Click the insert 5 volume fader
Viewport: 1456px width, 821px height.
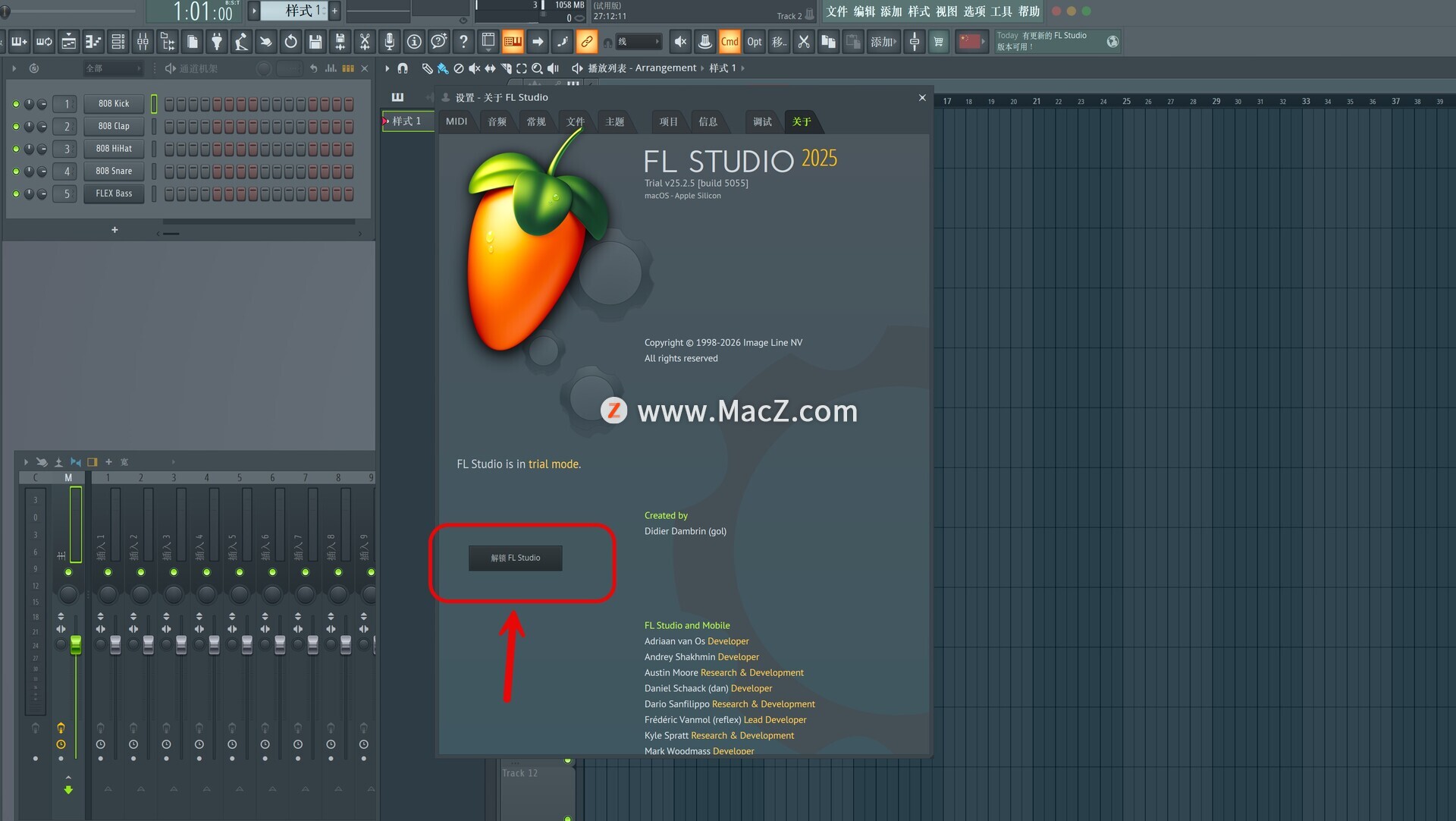tap(247, 644)
